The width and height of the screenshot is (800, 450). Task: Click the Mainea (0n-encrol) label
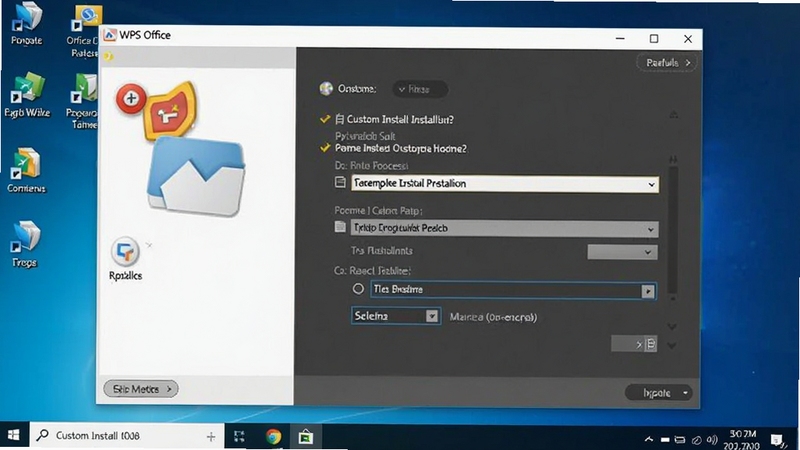tap(493, 317)
